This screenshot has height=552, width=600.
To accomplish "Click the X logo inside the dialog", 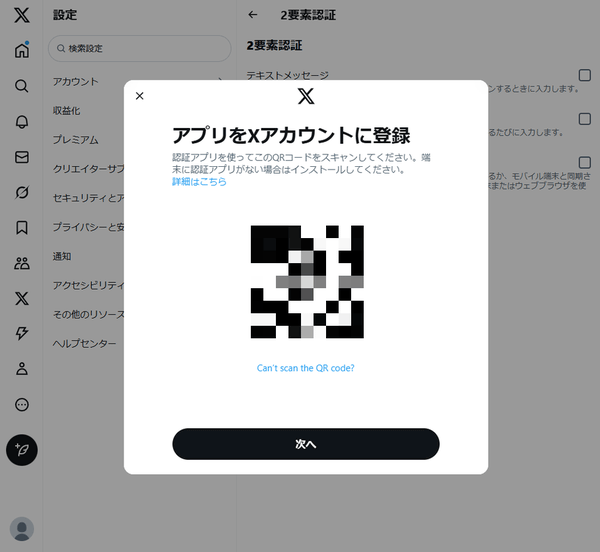I will pos(306,96).
